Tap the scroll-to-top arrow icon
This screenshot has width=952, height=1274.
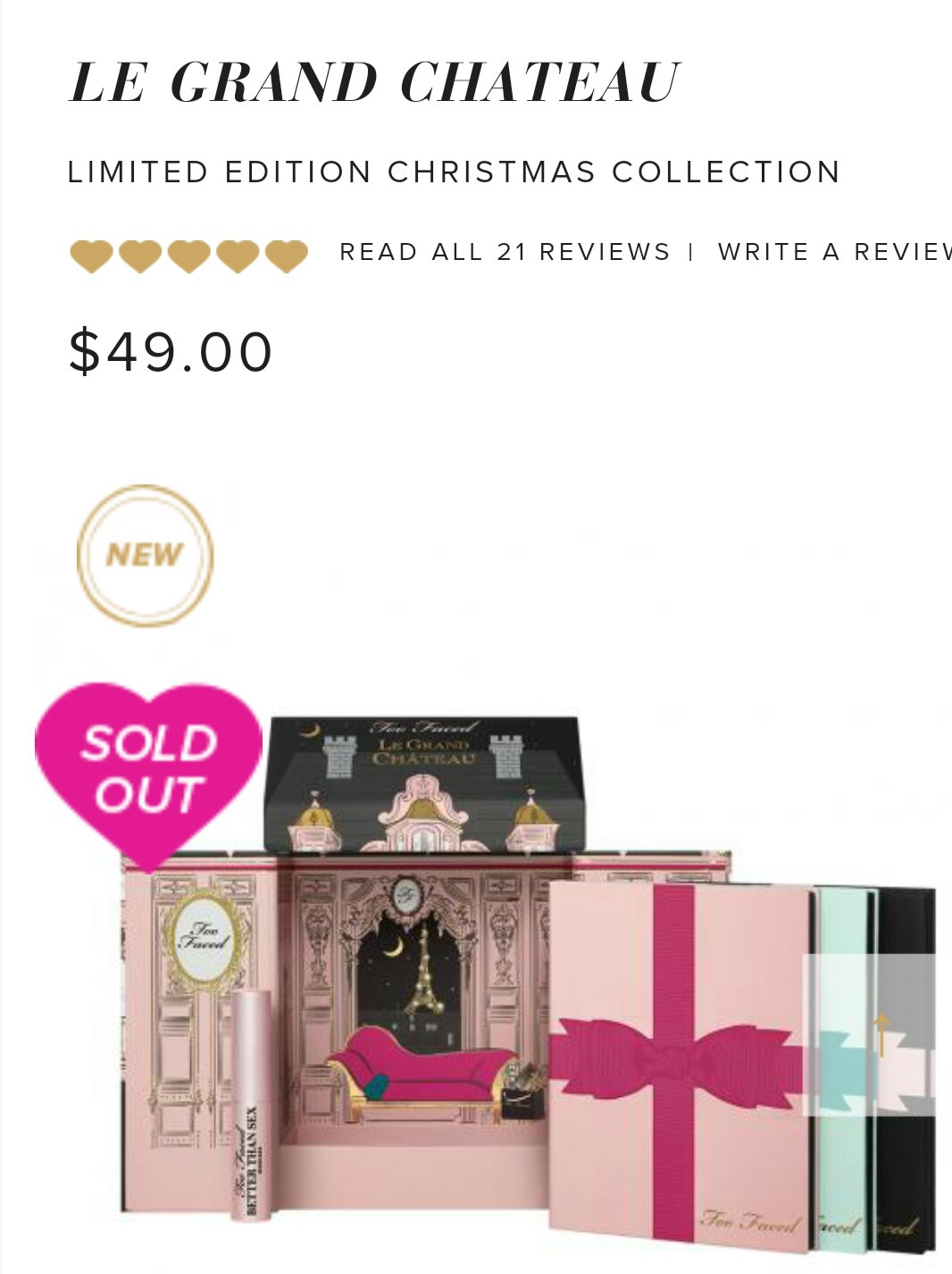tap(881, 1035)
